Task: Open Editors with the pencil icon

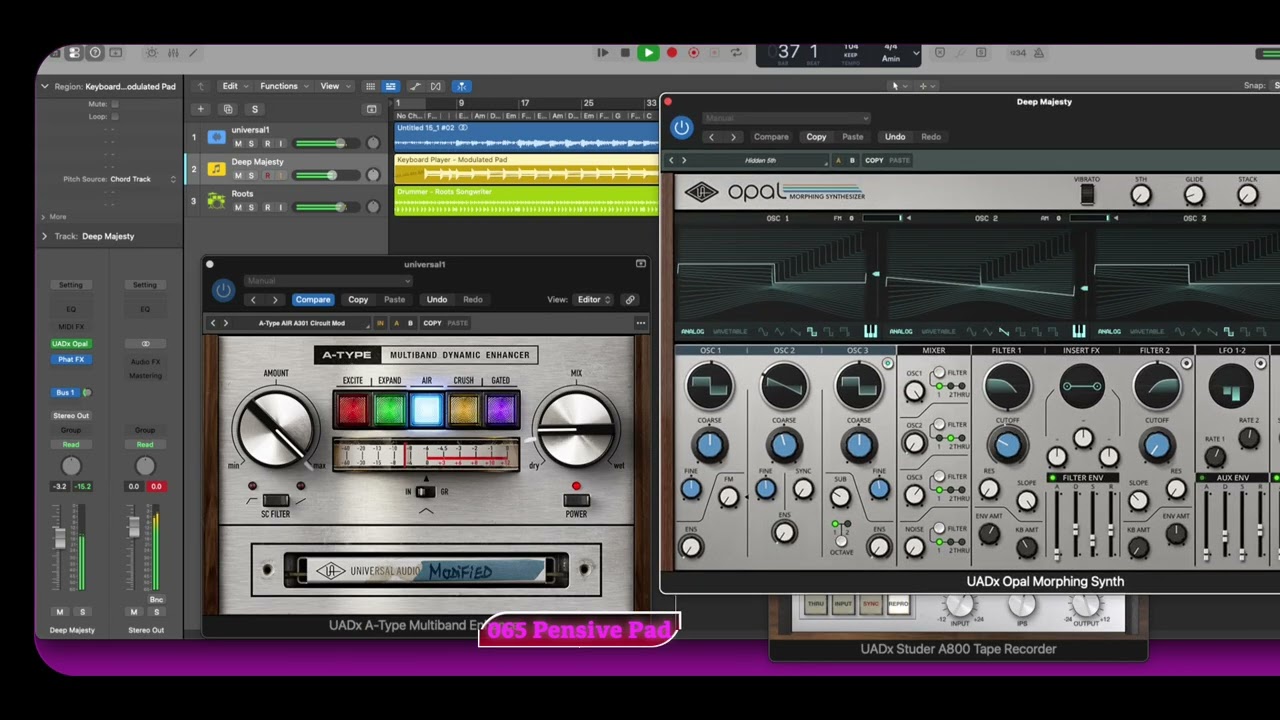Action: (192, 53)
